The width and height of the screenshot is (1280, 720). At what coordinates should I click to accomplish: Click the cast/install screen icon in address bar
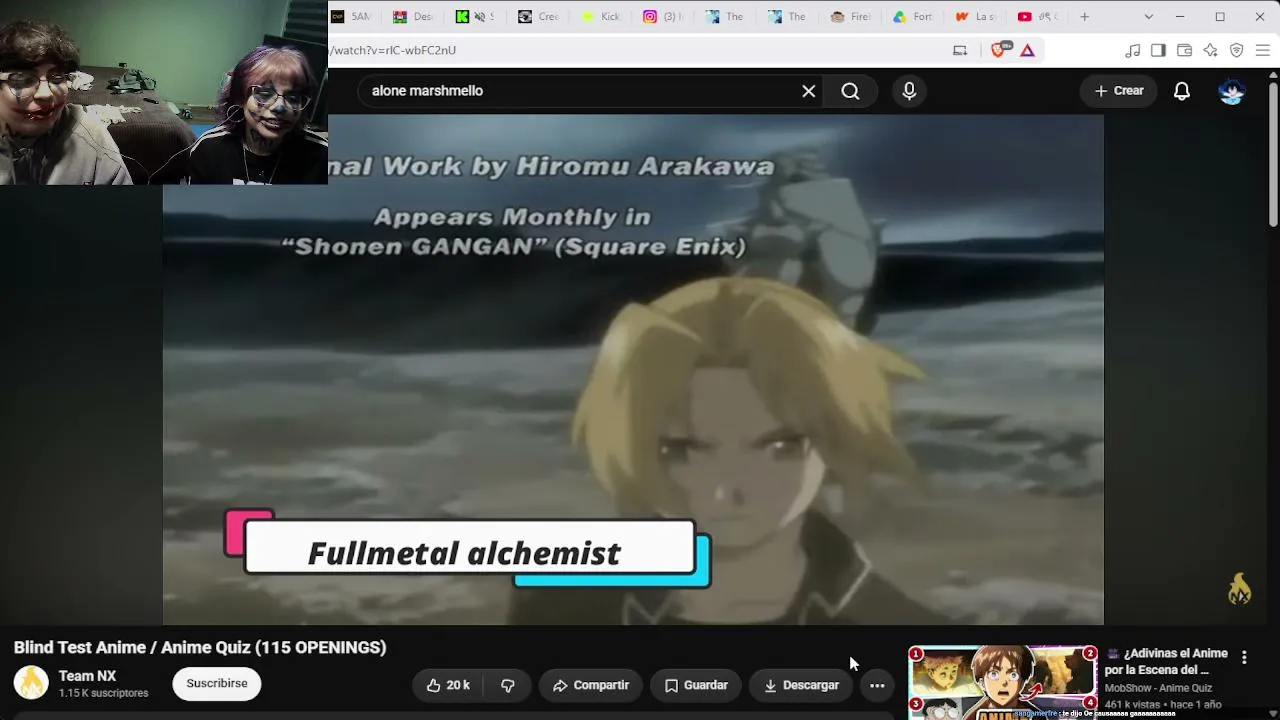(x=960, y=50)
